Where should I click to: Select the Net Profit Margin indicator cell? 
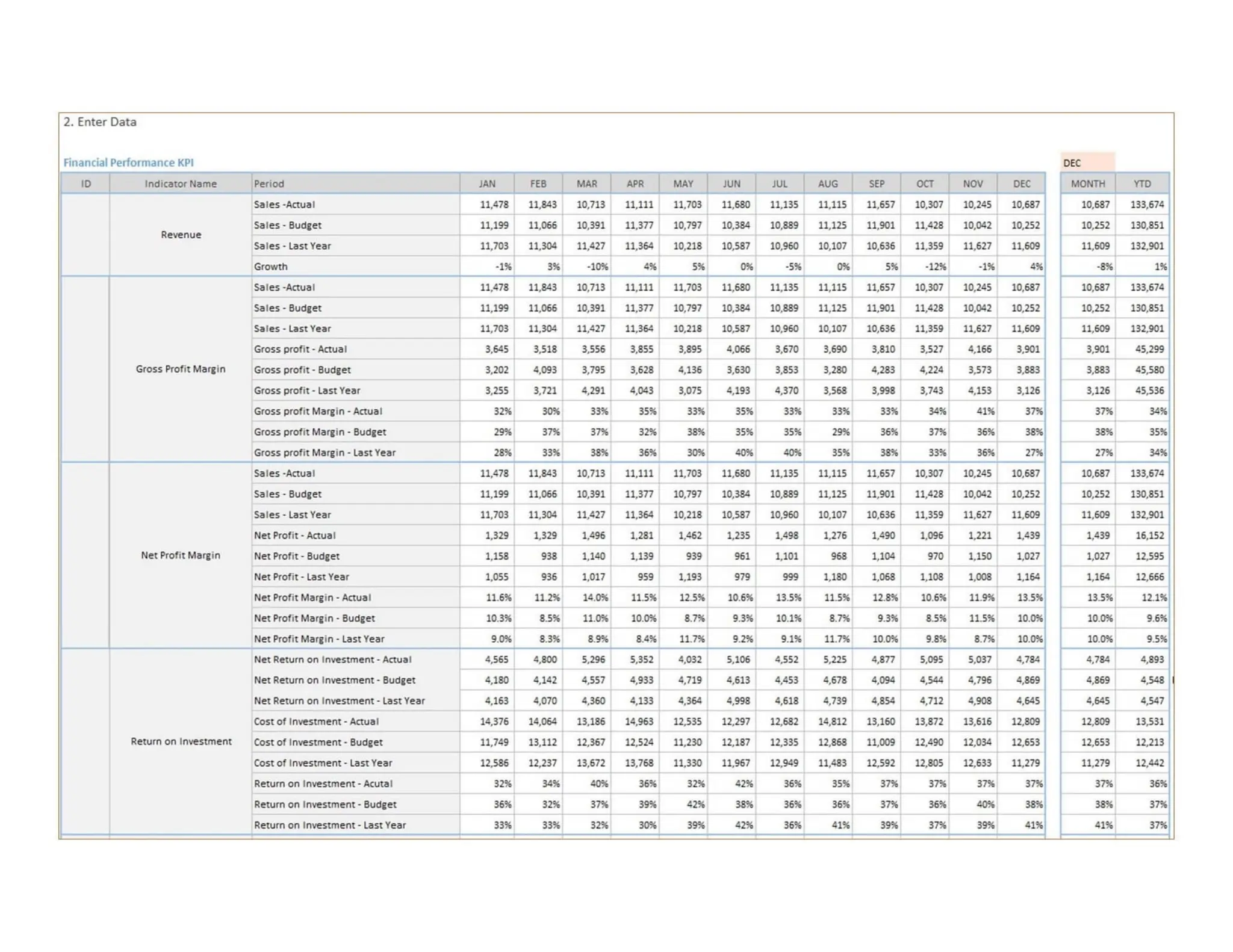pos(181,555)
